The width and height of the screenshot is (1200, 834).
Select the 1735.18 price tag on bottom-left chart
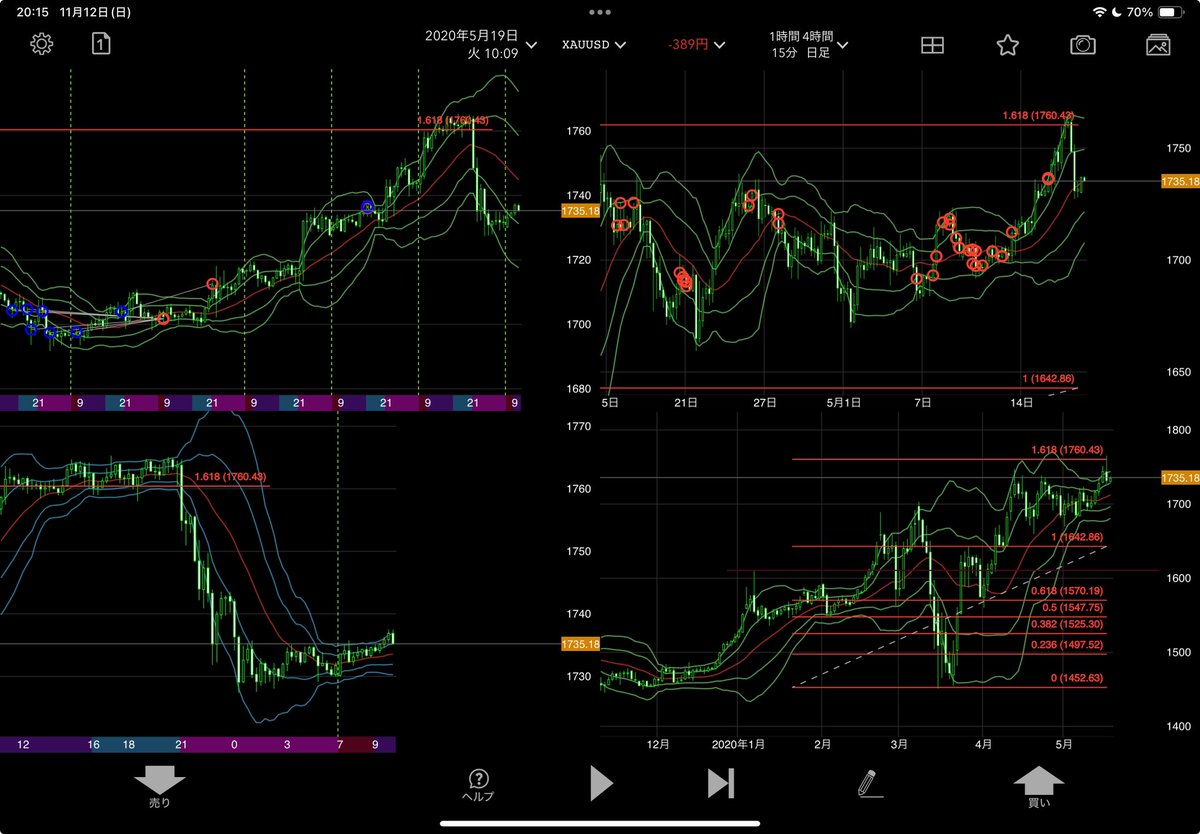point(581,645)
